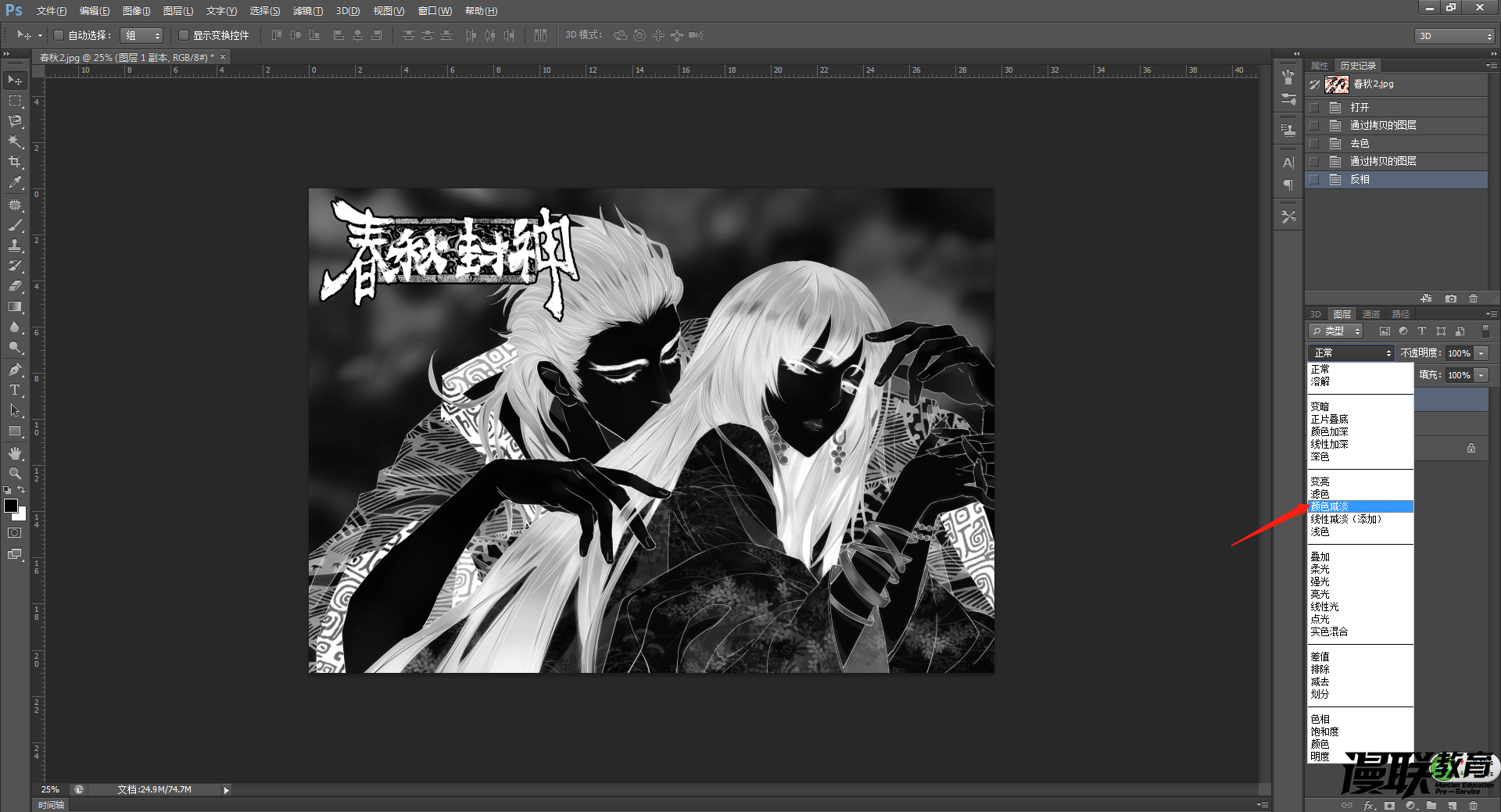
Task: Choose 颜色减淡 blend mode
Action: (x=1360, y=507)
